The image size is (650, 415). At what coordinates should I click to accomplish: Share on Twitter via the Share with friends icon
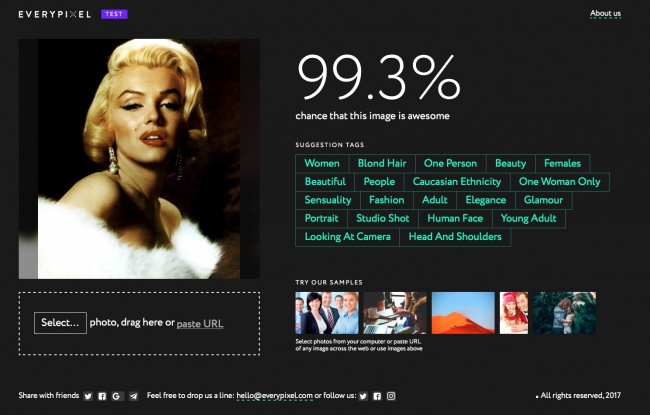point(88,396)
